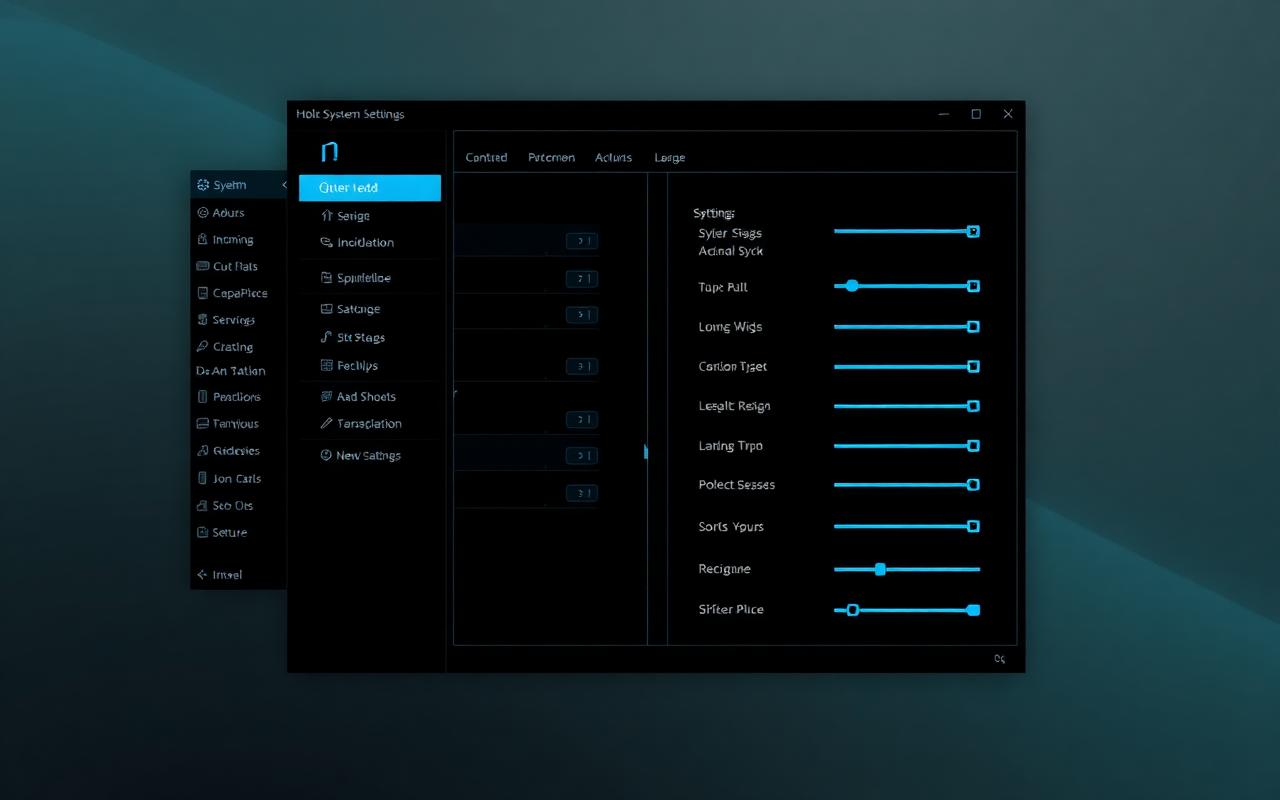Click the music note icon beside Stt Stags
The width and height of the screenshot is (1280, 800).
pos(327,337)
